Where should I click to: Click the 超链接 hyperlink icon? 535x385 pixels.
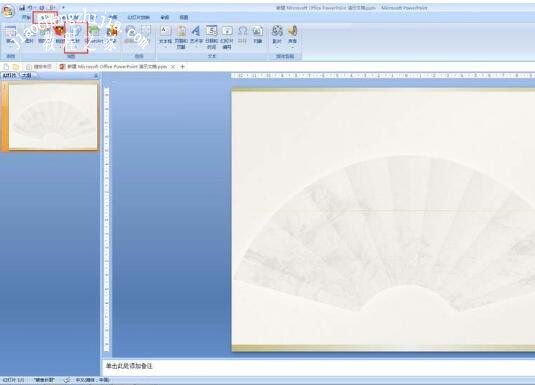tap(130, 34)
